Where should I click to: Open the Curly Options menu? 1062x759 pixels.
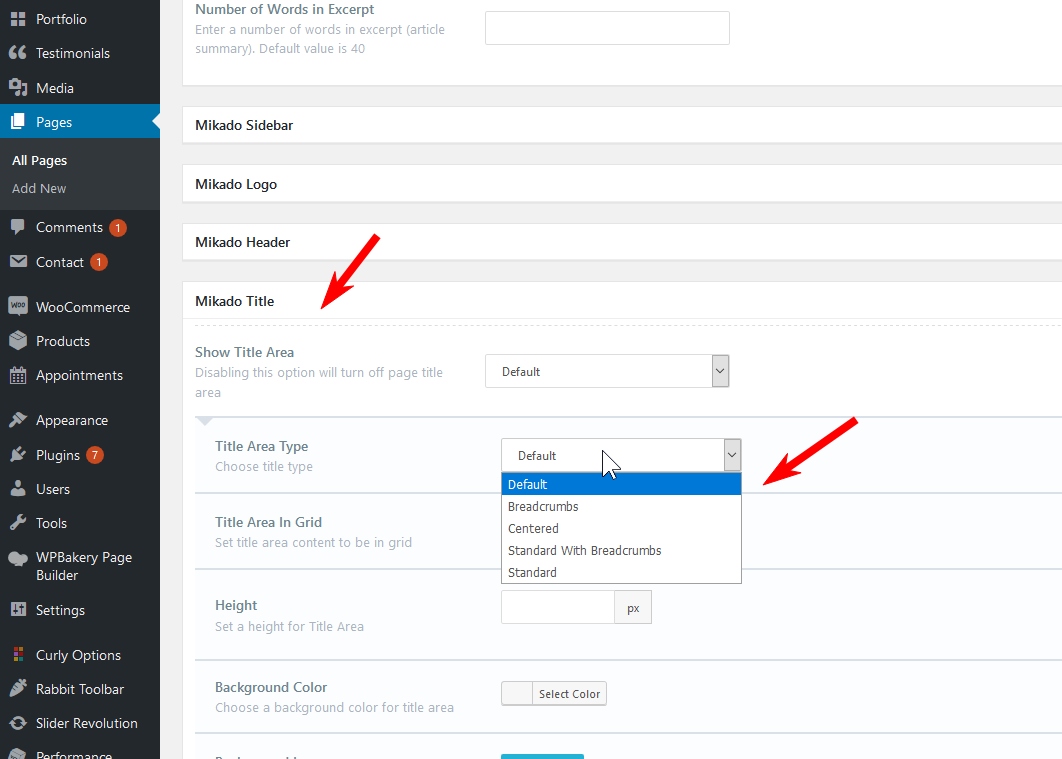80,655
